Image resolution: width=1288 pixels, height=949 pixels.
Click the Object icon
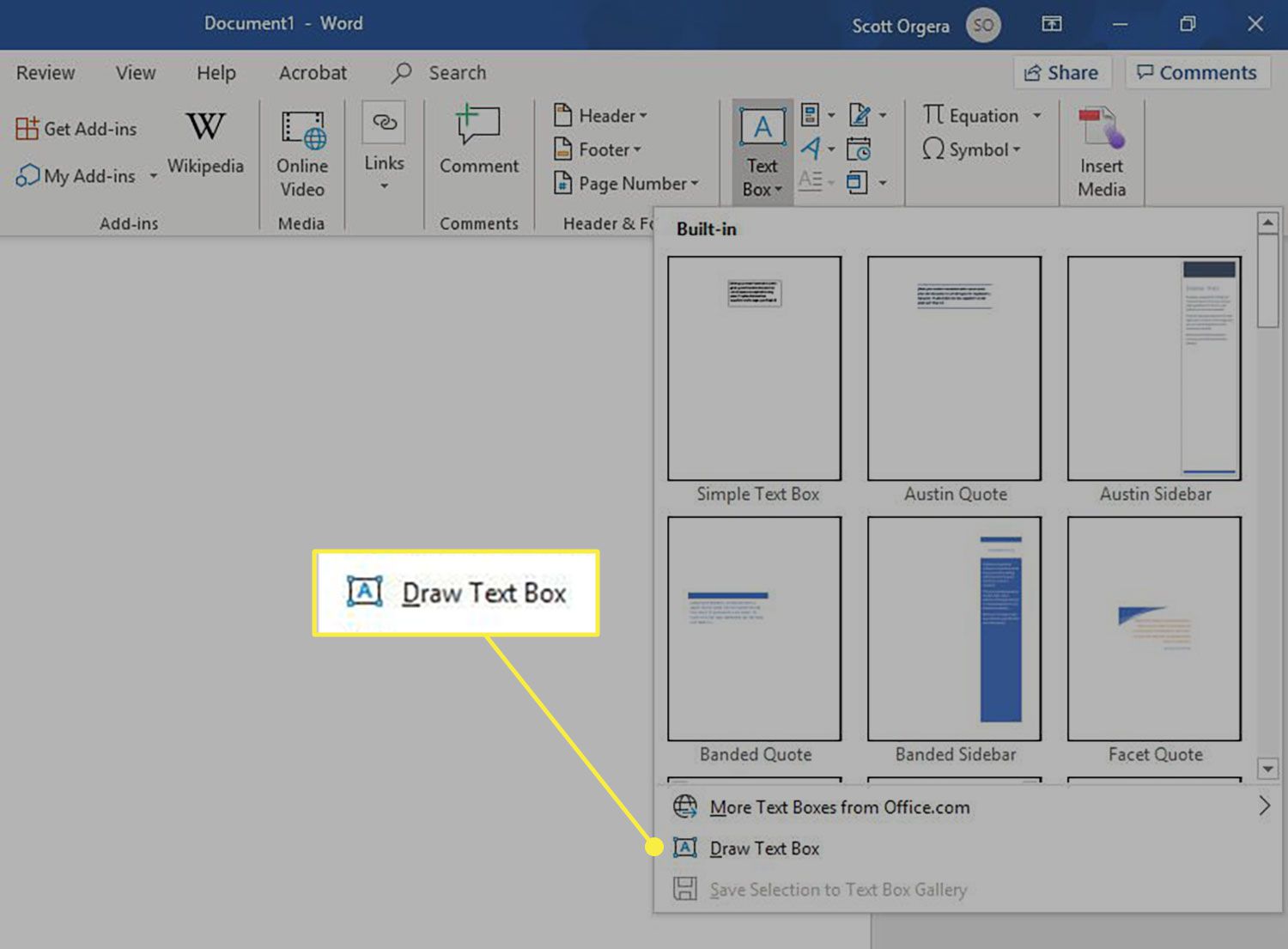pyautogui.click(x=857, y=182)
